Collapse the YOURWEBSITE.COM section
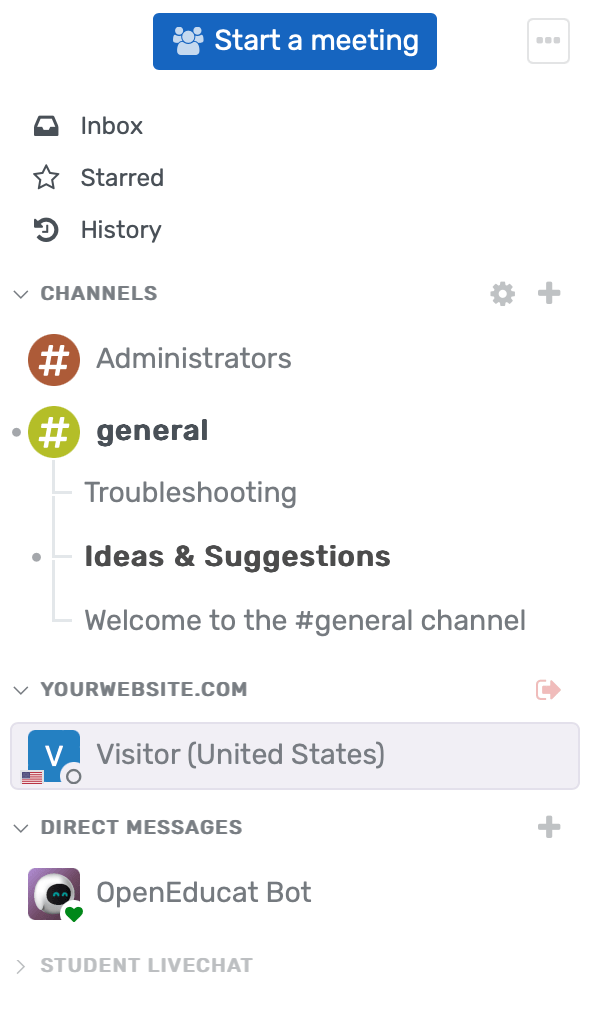590x1010 pixels. coord(20,689)
